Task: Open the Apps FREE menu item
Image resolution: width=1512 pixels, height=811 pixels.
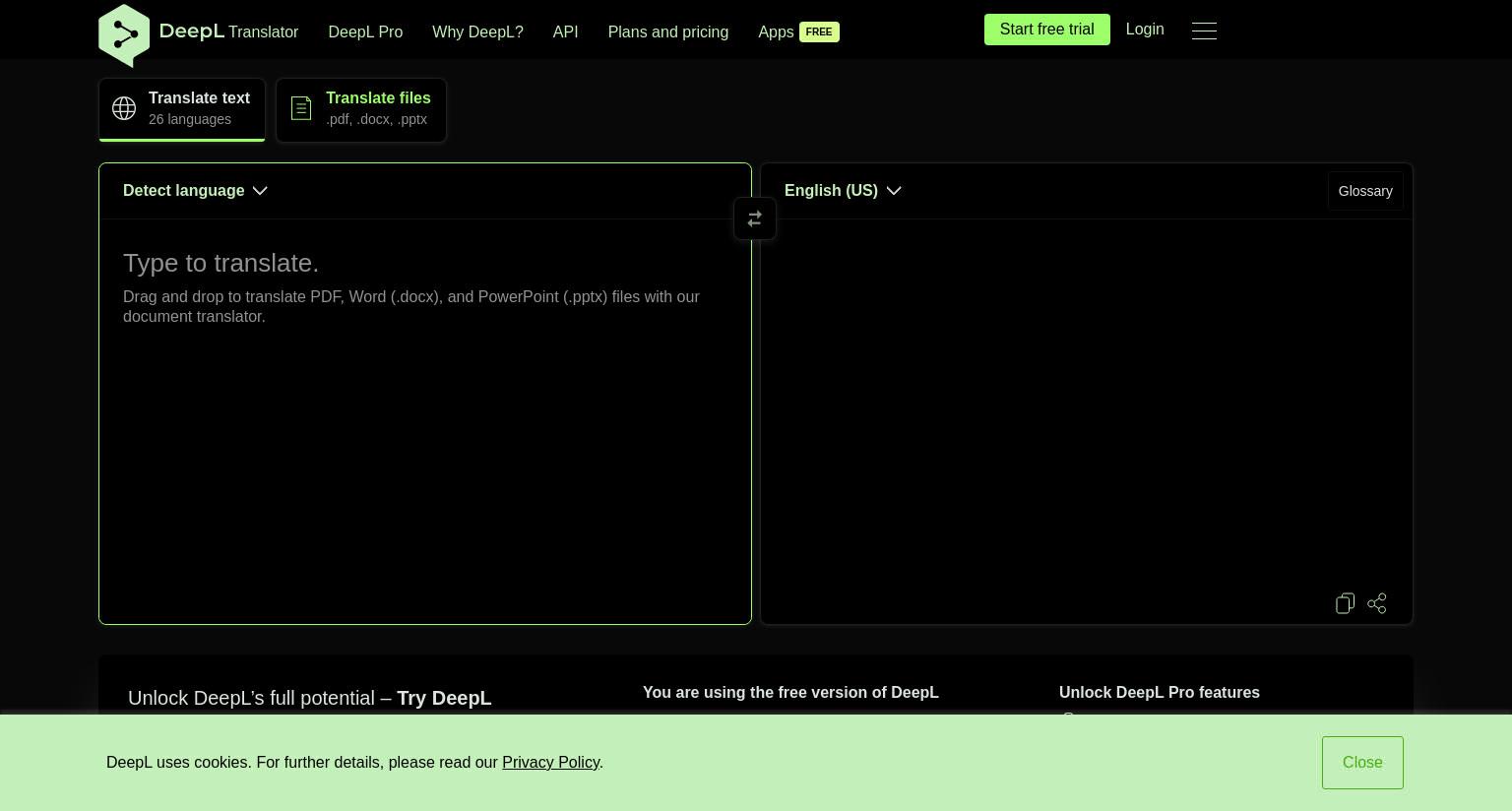Action: [x=798, y=31]
